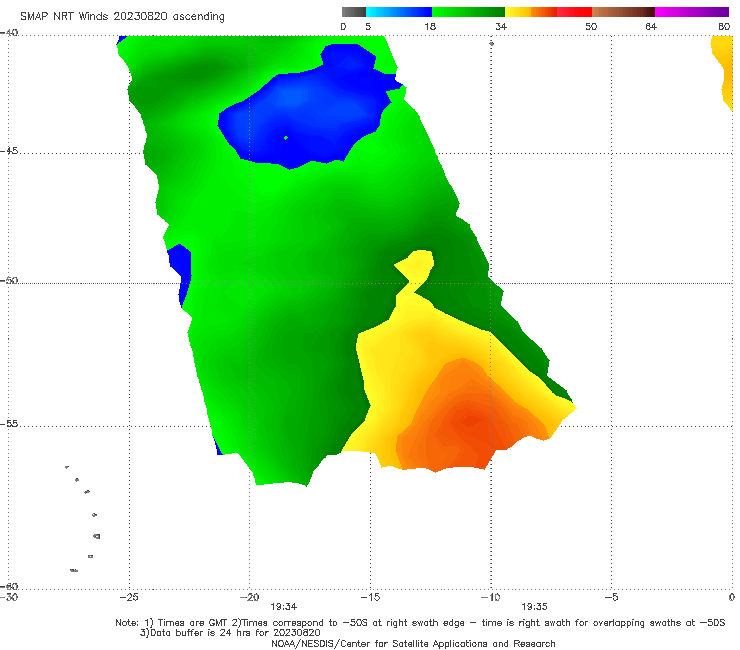Click the longitude axis label '-25'
This screenshot has height=650, width=740.
coord(129,597)
